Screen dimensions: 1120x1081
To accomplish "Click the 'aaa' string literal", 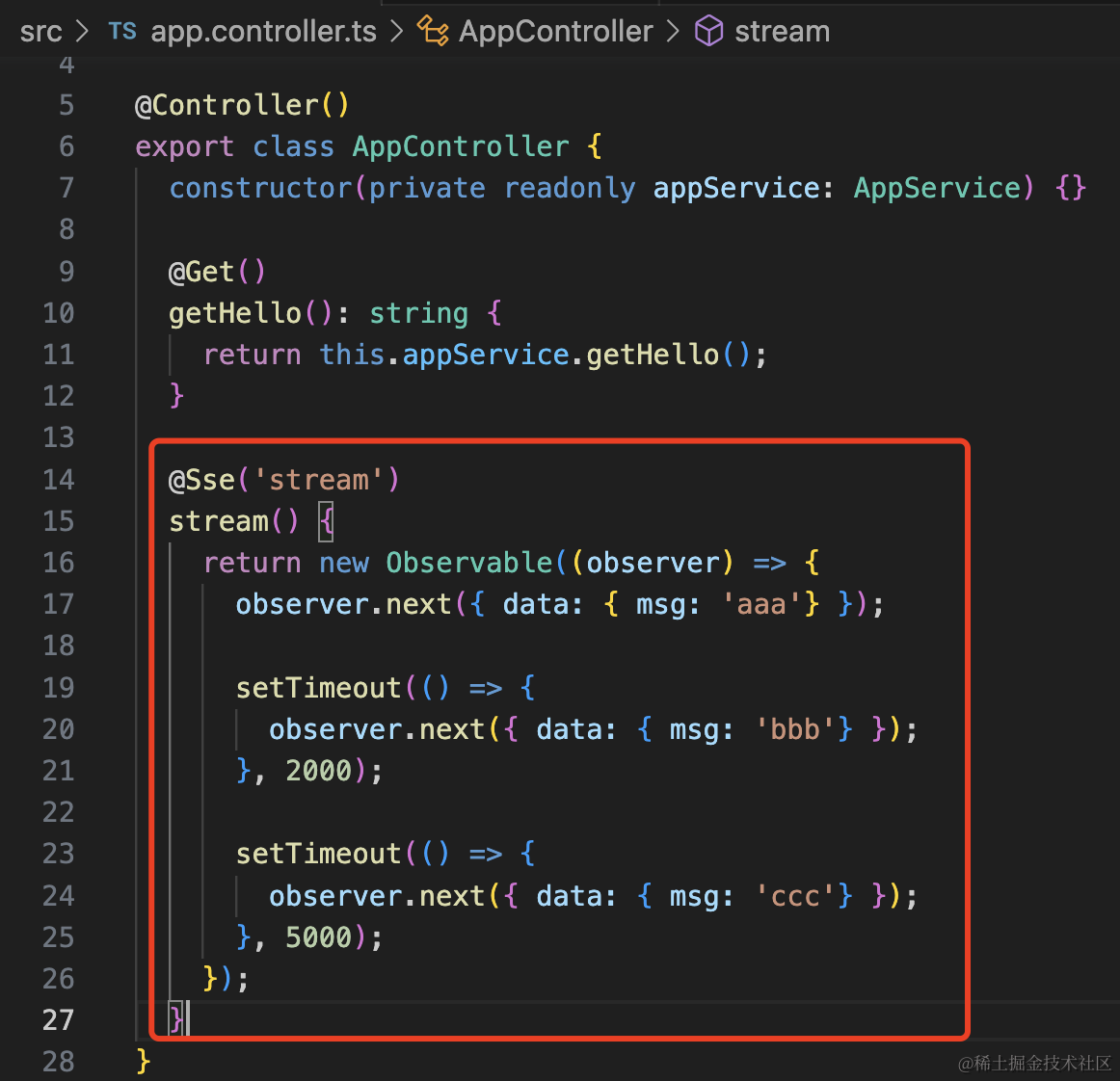I will tap(761, 604).
